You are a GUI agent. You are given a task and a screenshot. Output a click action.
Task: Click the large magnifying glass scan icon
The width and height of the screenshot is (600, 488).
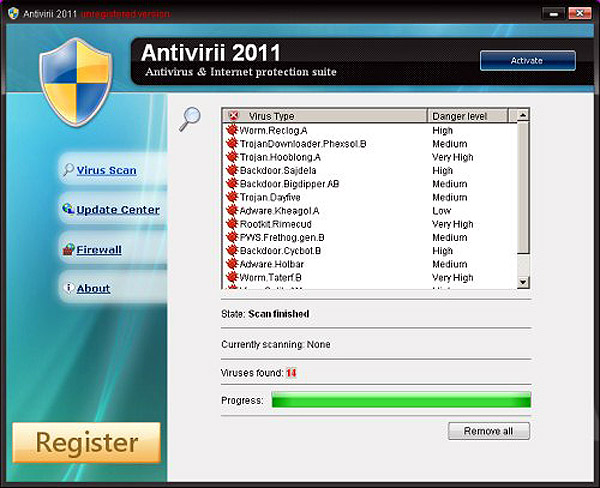coord(190,119)
